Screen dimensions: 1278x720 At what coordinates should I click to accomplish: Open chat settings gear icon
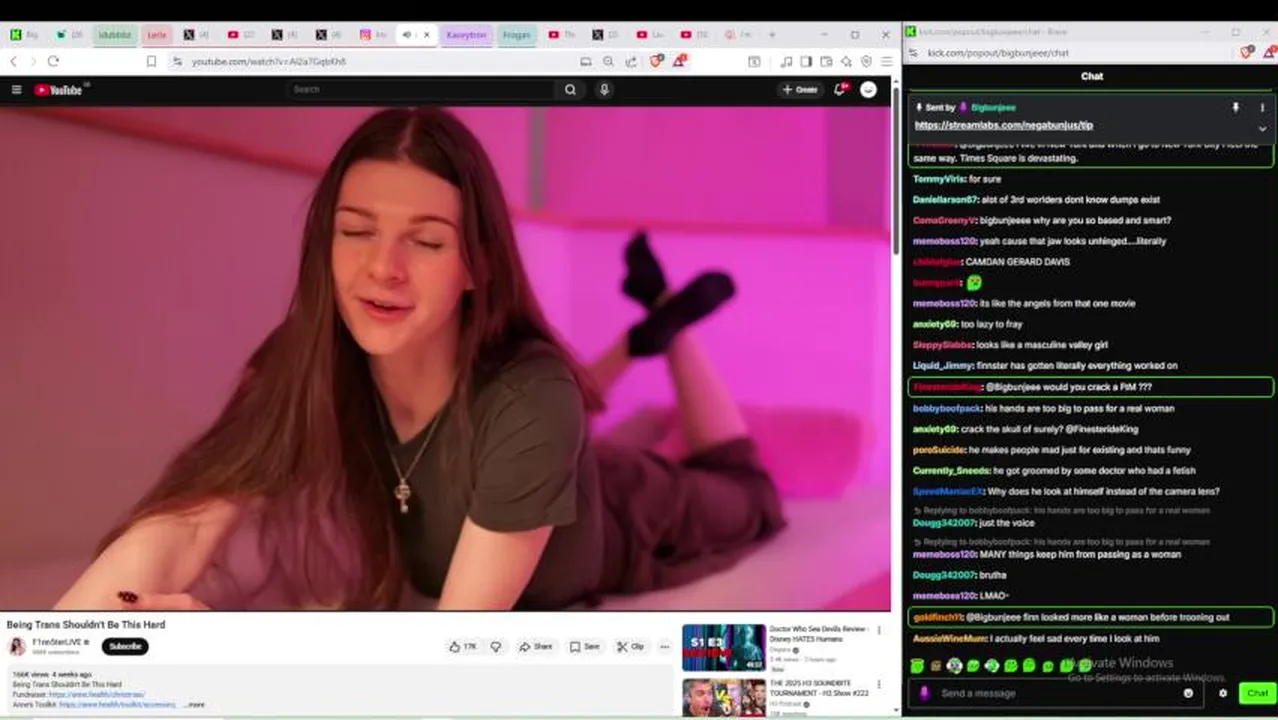point(1222,693)
